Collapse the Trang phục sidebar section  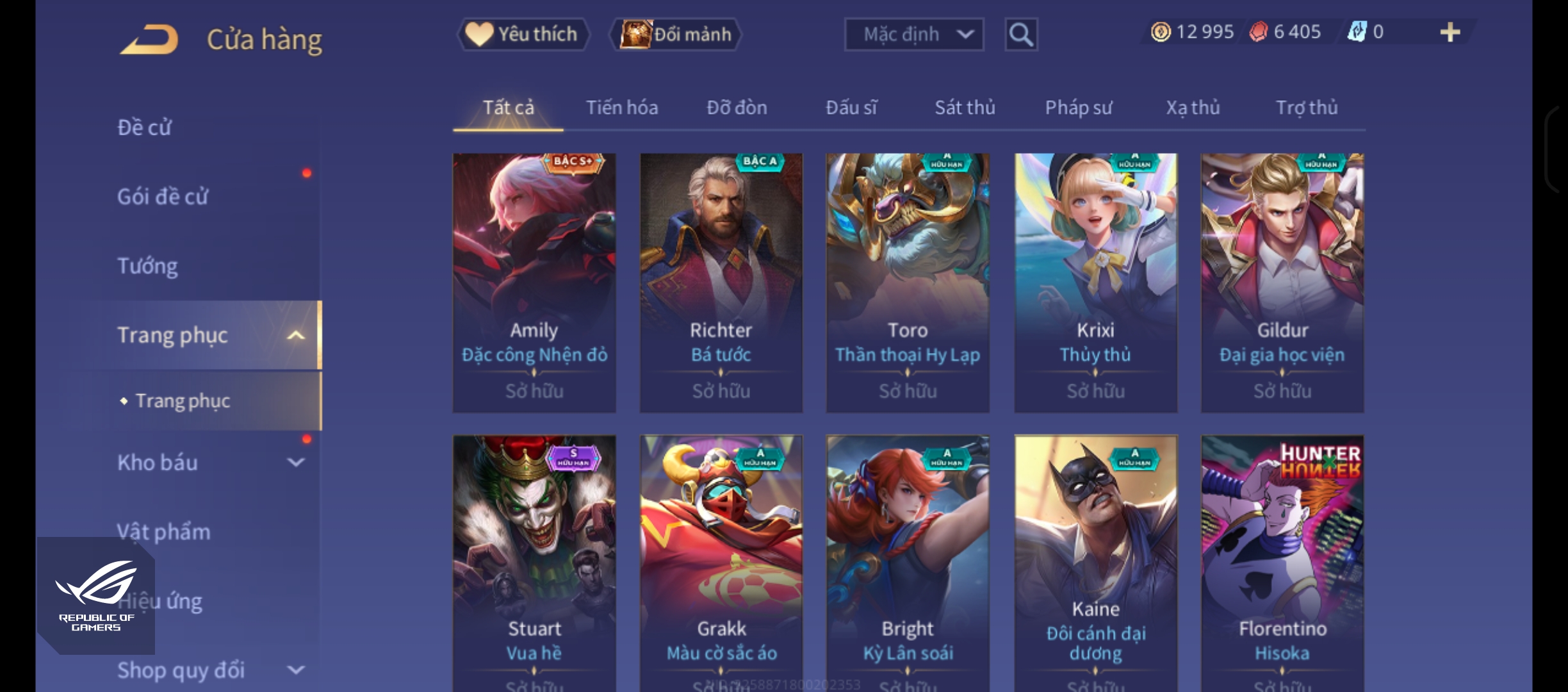(x=296, y=335)
